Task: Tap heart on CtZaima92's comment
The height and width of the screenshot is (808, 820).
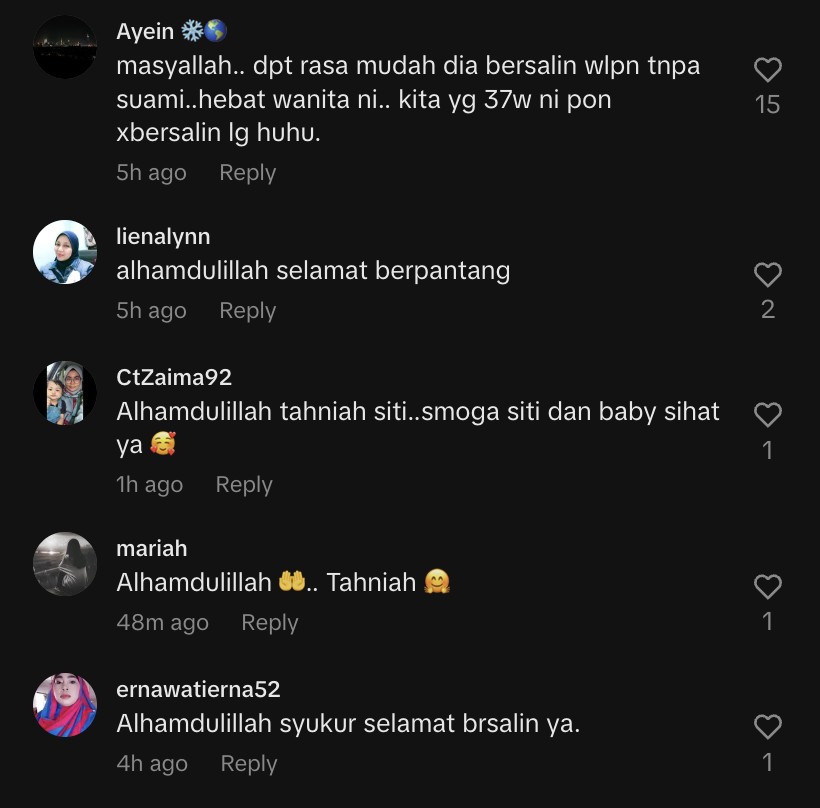Action: coord(767,415)
